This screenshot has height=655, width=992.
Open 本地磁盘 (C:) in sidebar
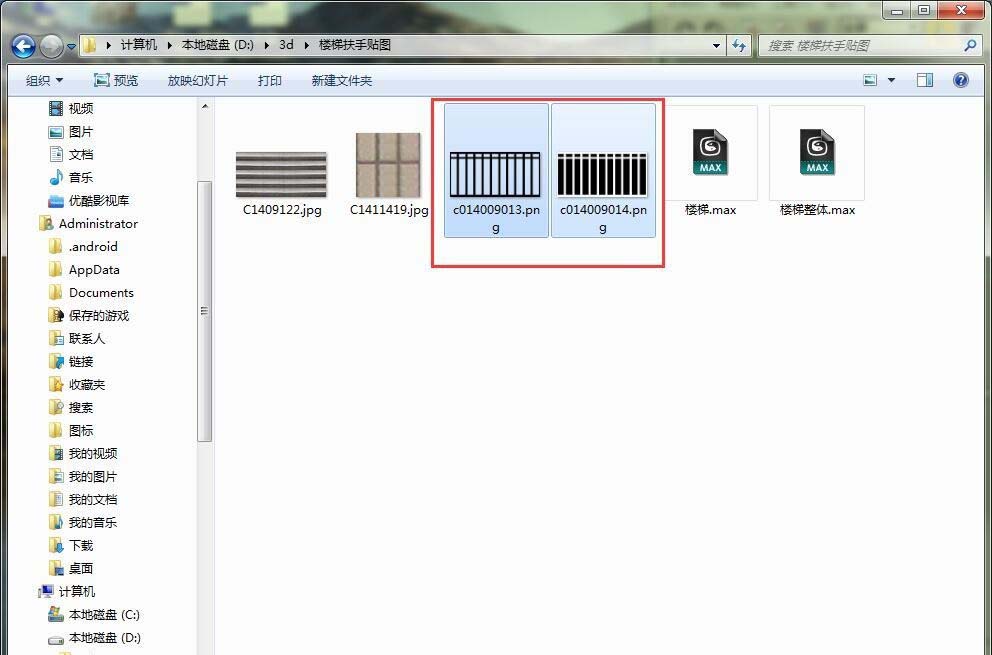point(94,614)
